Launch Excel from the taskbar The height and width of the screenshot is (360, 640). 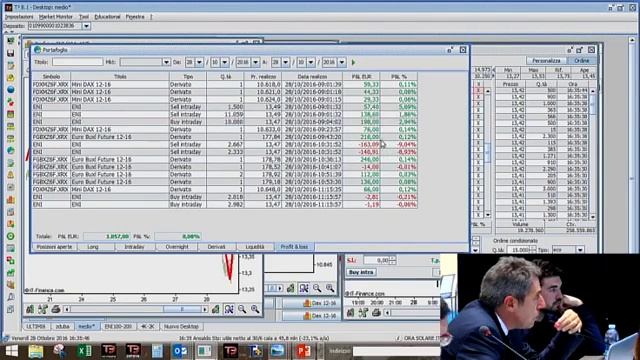tap(84, 351)
